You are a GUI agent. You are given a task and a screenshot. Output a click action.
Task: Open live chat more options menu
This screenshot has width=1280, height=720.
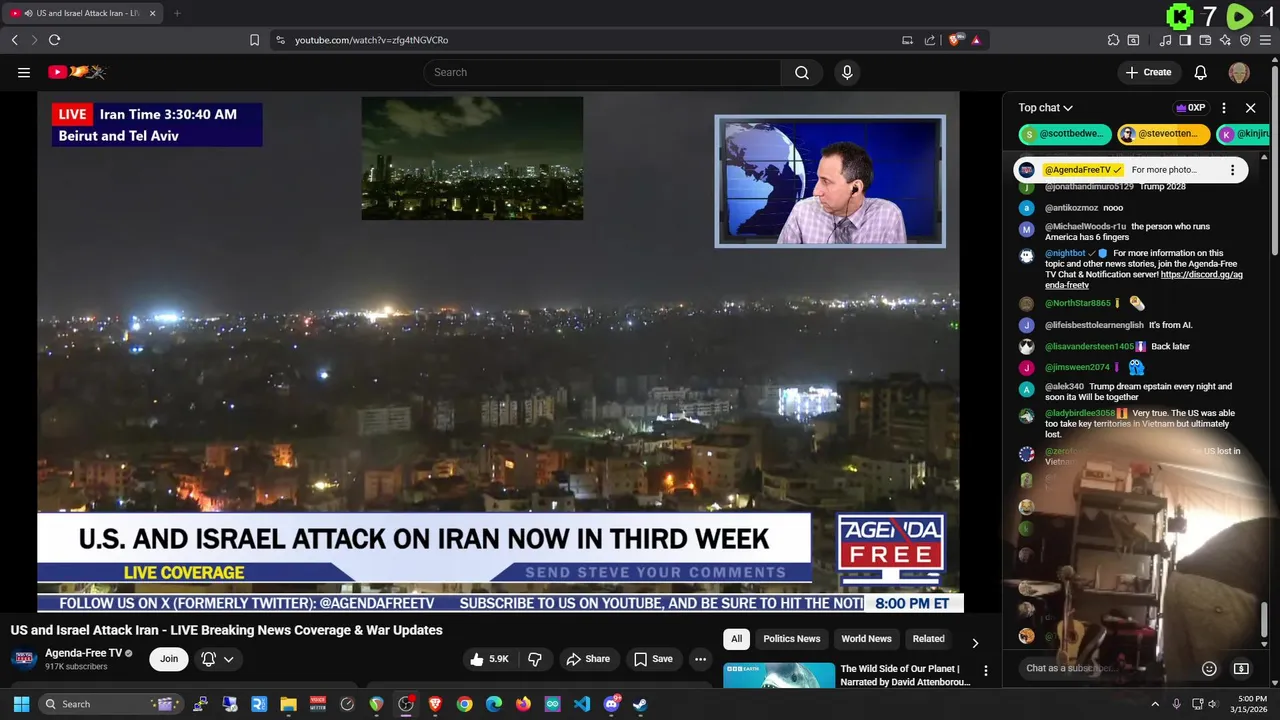tap(1224, 108)
